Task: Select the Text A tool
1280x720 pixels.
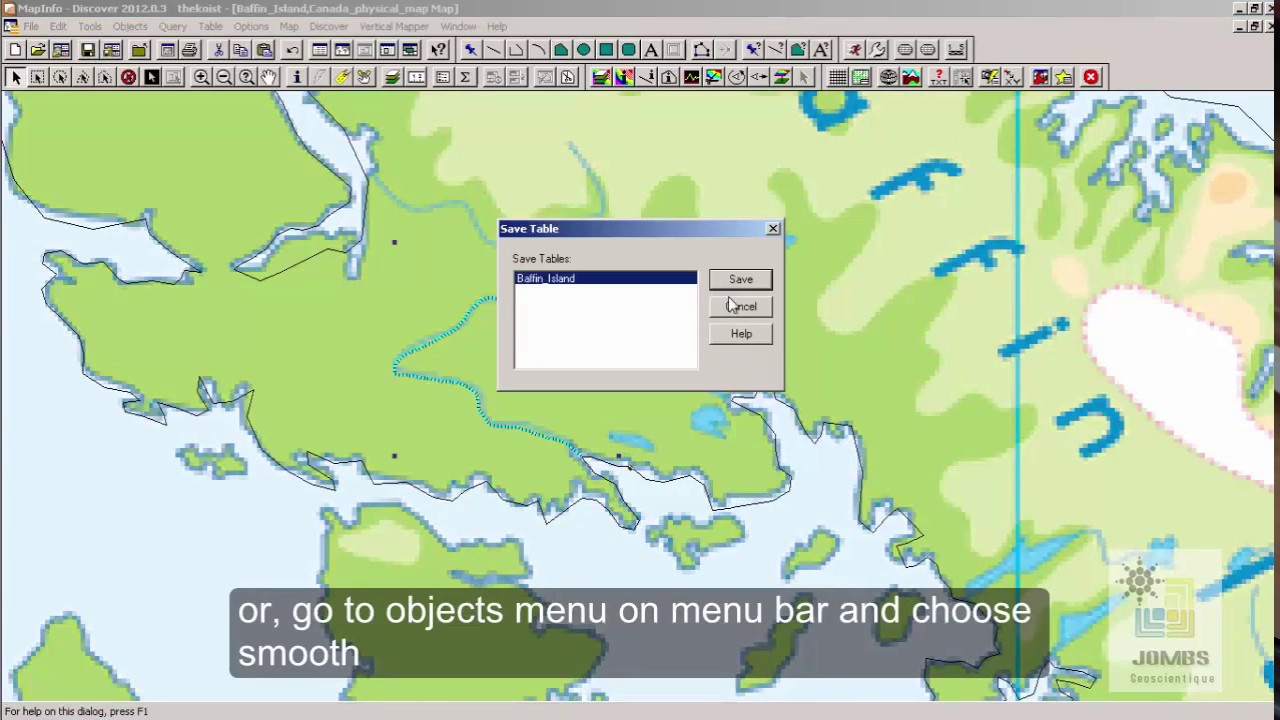Action: (x=651, y=50)
